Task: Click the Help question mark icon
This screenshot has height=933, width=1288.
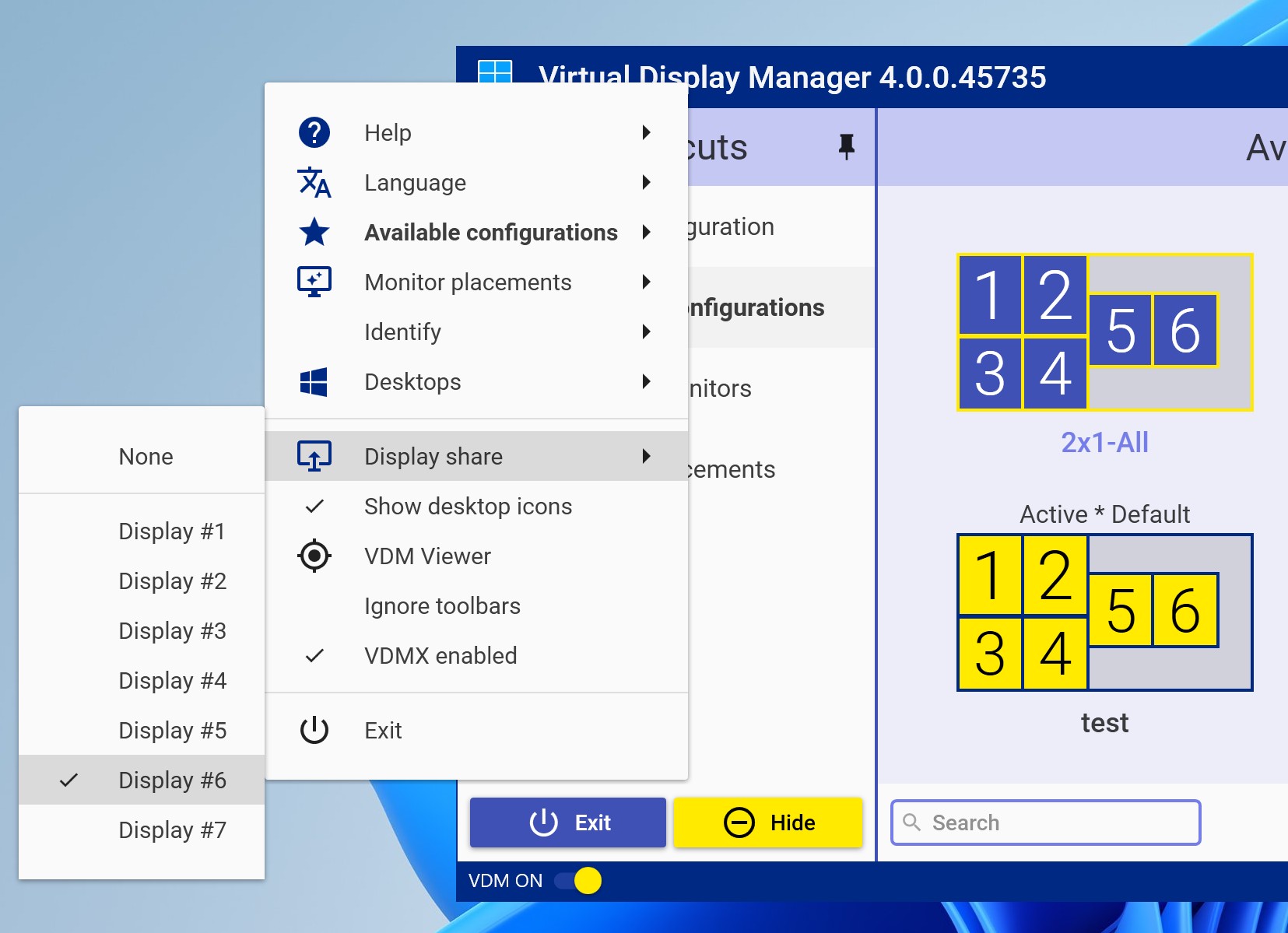Action: tap(314, 132)
